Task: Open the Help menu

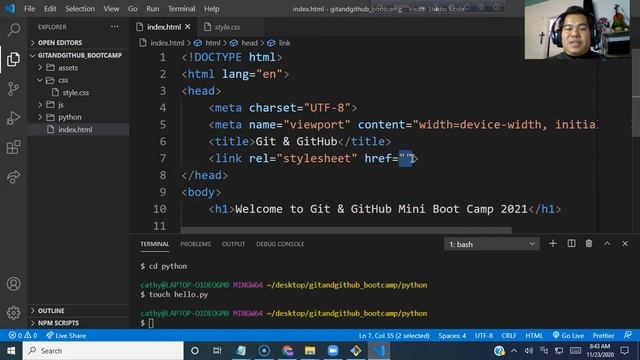Action: [211, 9]
